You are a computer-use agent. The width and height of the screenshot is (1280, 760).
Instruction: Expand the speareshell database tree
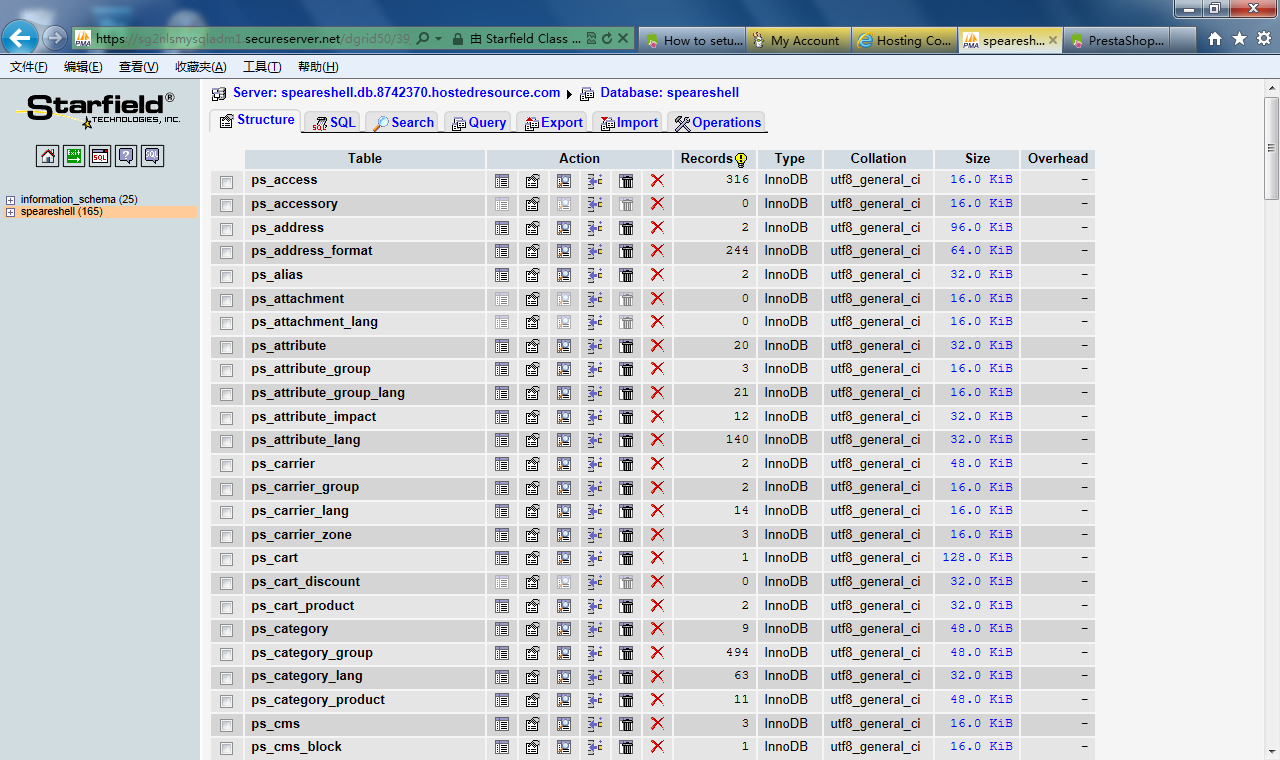click(x=11, y=212)
